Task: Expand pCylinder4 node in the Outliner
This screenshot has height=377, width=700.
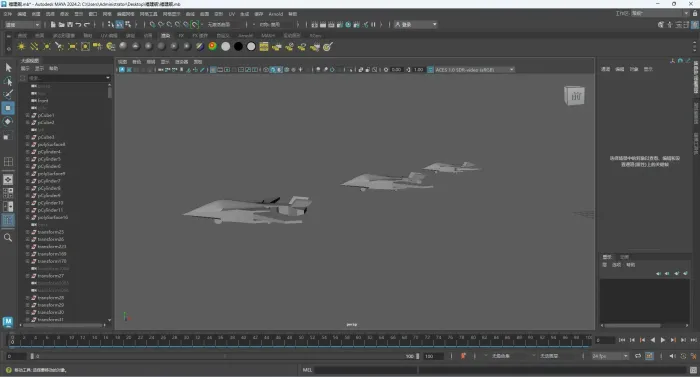Action: [x=27, y=152]
